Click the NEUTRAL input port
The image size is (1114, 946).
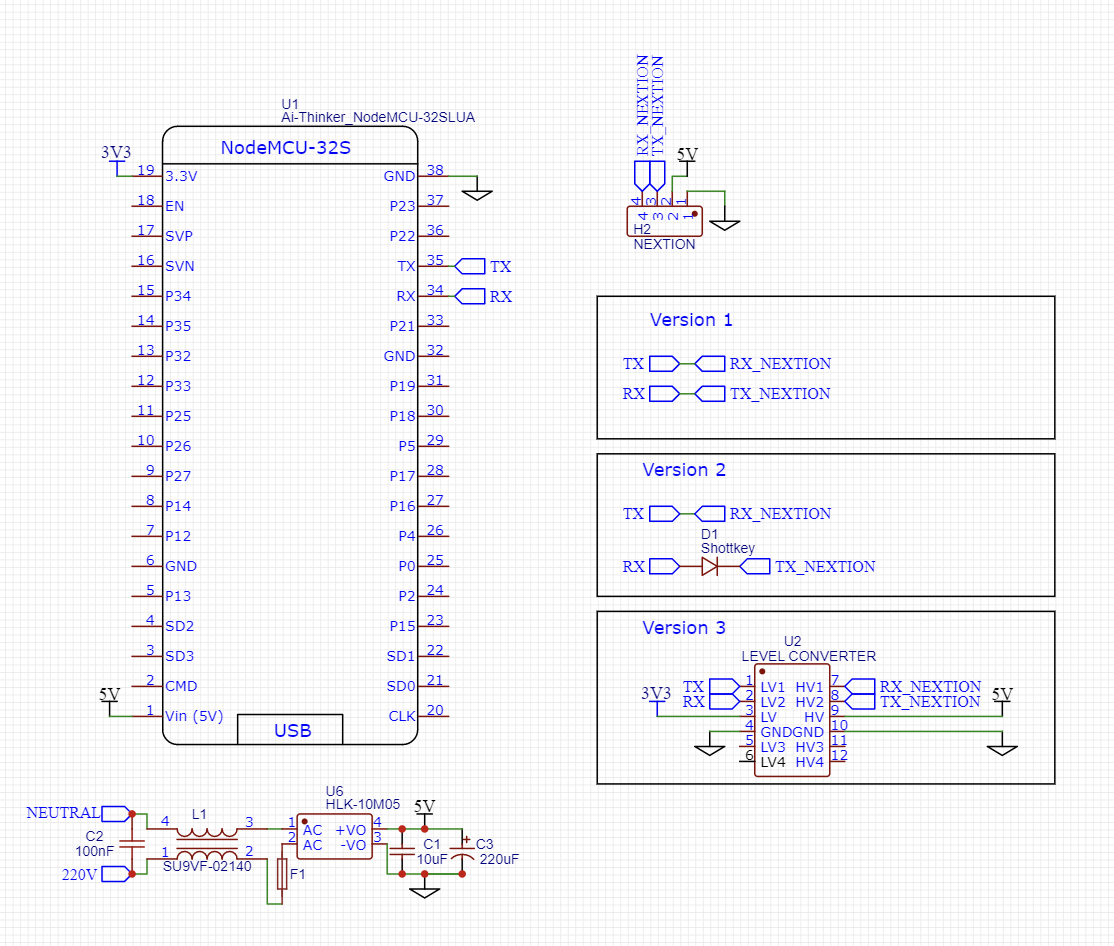pyautogui.click(x=113, y=812)
